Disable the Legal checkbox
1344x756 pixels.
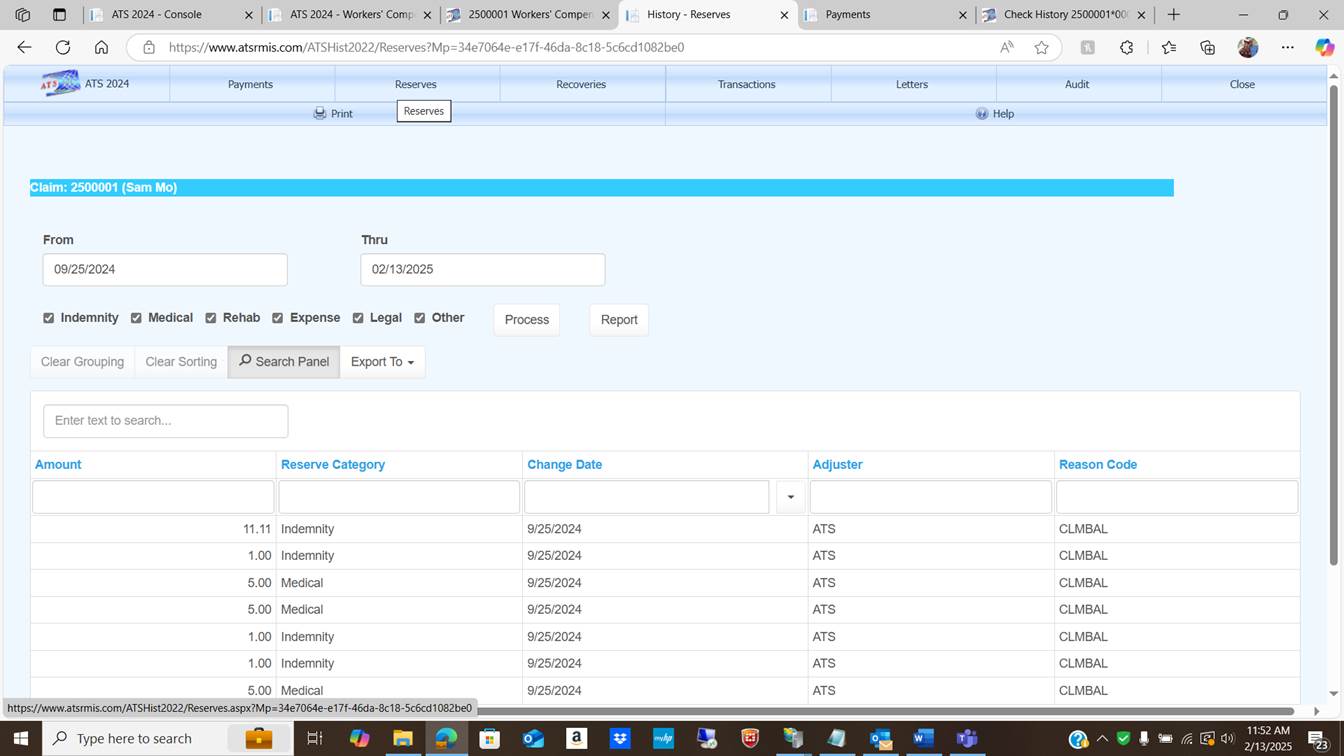coord(358,318)
